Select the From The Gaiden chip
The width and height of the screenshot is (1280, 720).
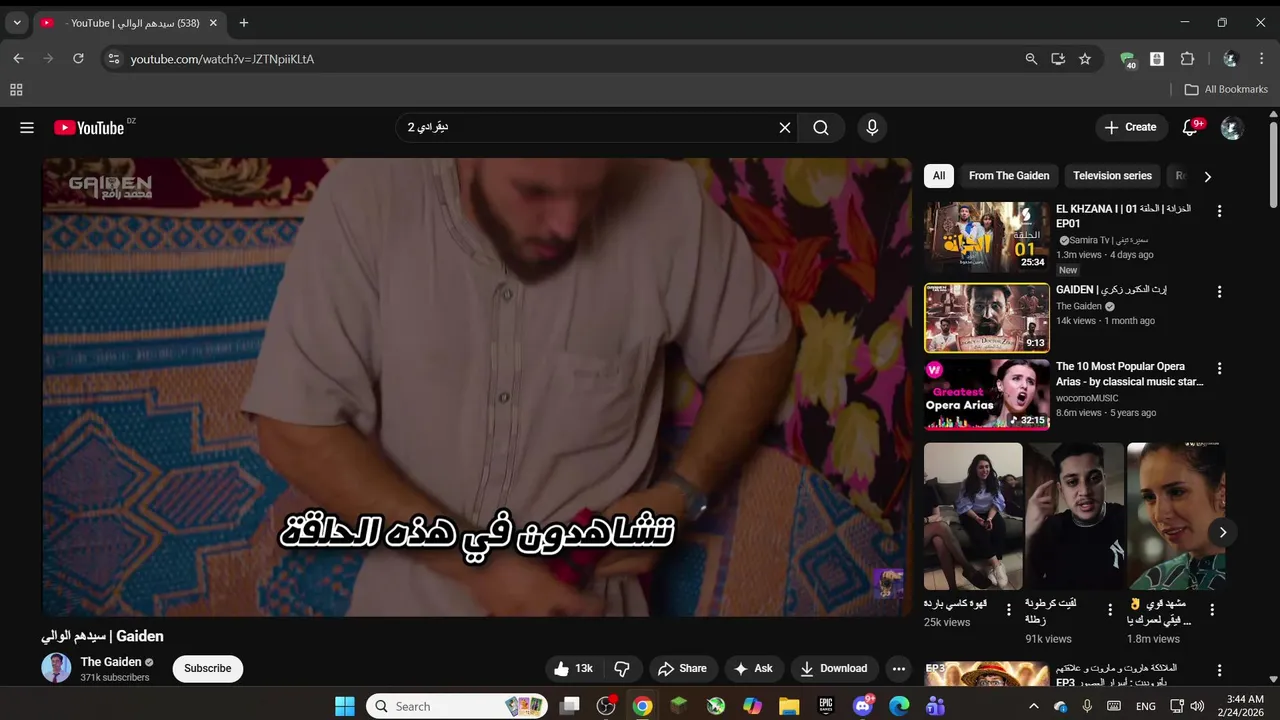[x=1009, y=176]
